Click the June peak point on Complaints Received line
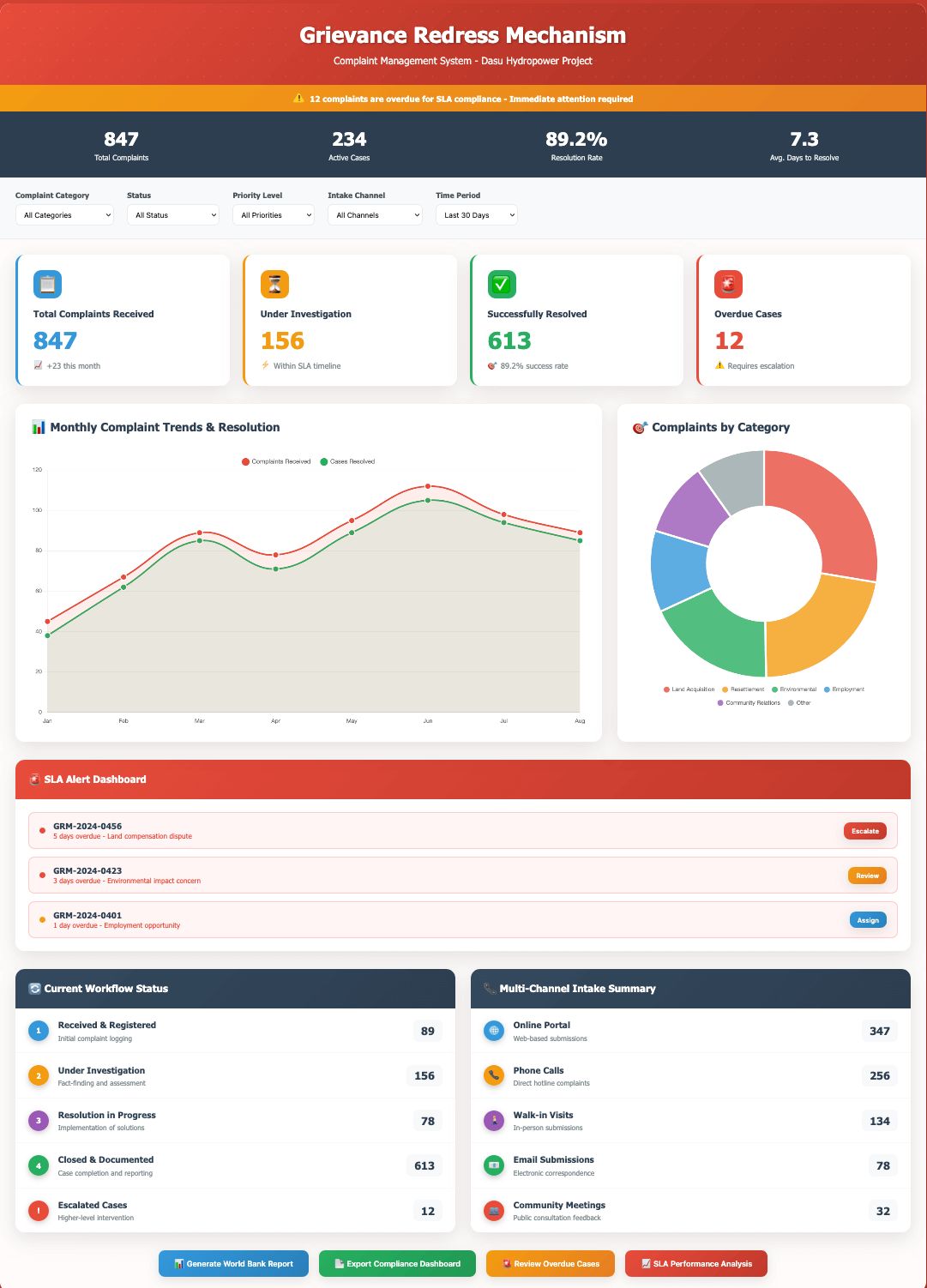Screen dimensions: 927x1288 coord(428,486)
